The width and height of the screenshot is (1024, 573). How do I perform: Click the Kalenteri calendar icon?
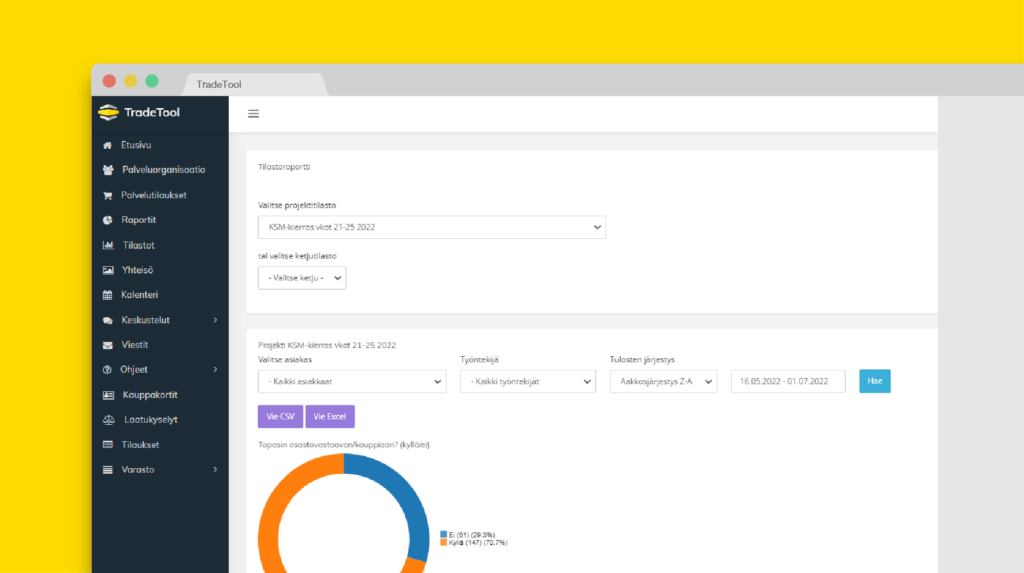(x=108, y=295)
